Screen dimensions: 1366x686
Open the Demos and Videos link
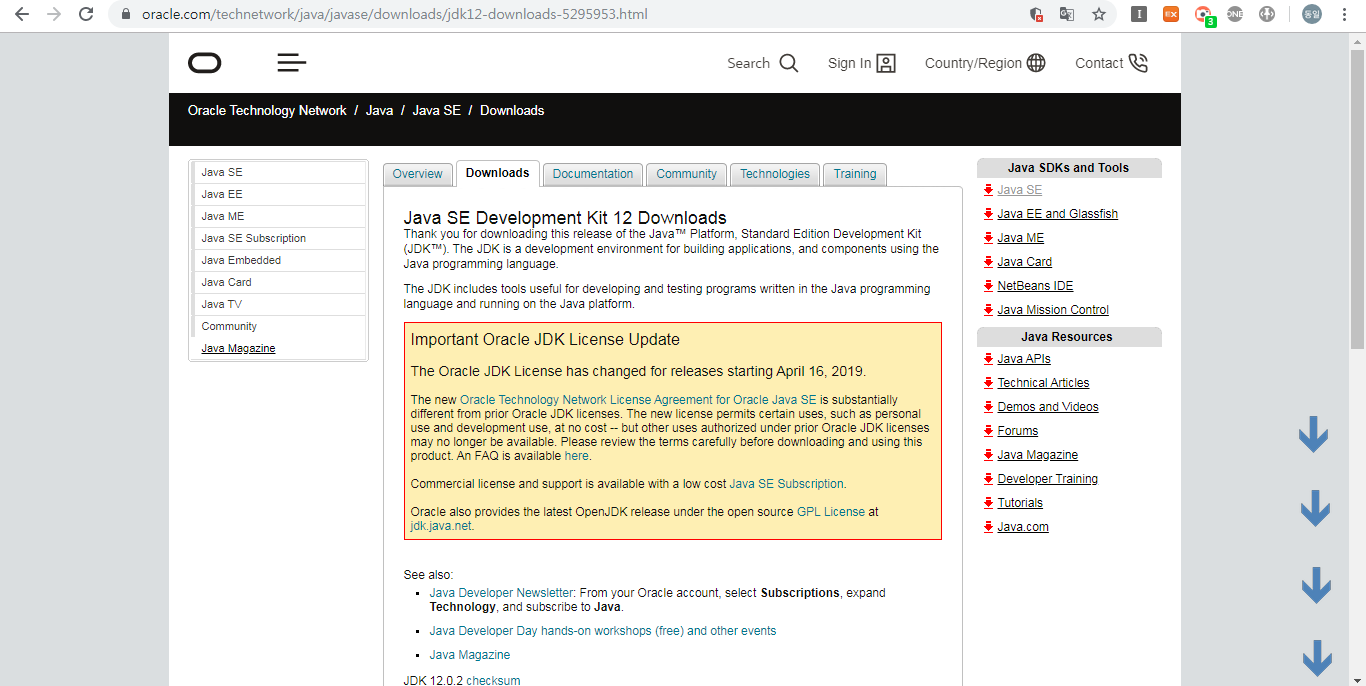coord(1047,407)
